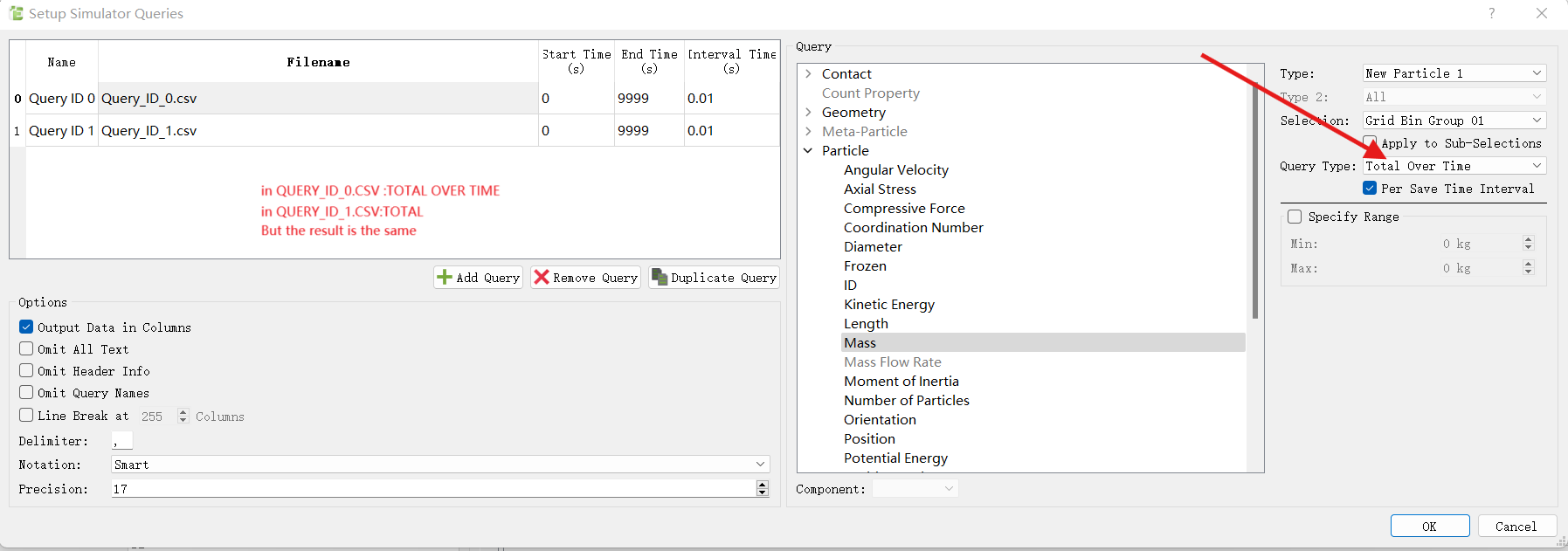Image resolution: width=1568 pixels, height=551 pixels.
Task: Select ID in query tree
Action: [850, 285]
